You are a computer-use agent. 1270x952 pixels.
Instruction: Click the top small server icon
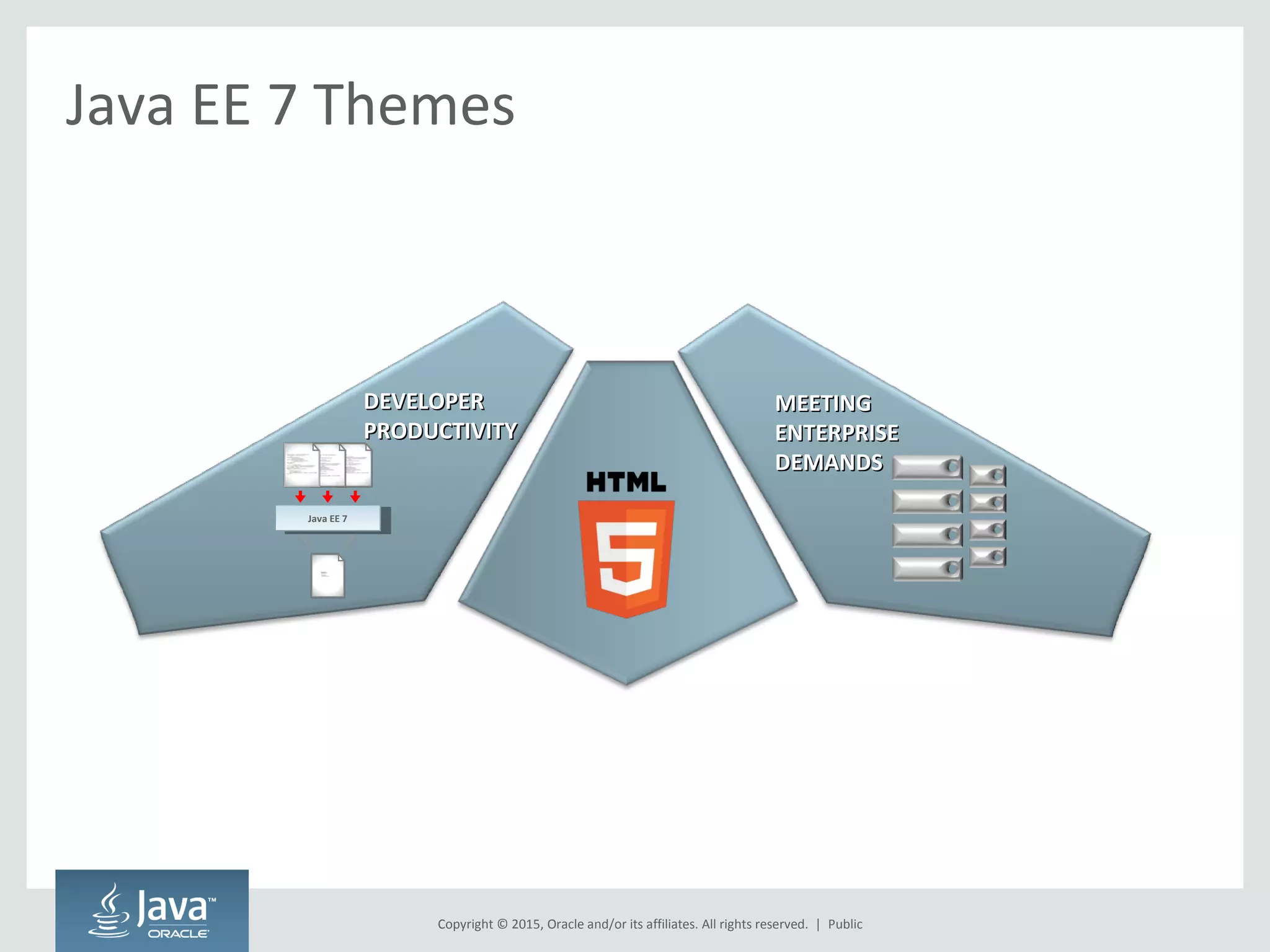coord(987,476)
